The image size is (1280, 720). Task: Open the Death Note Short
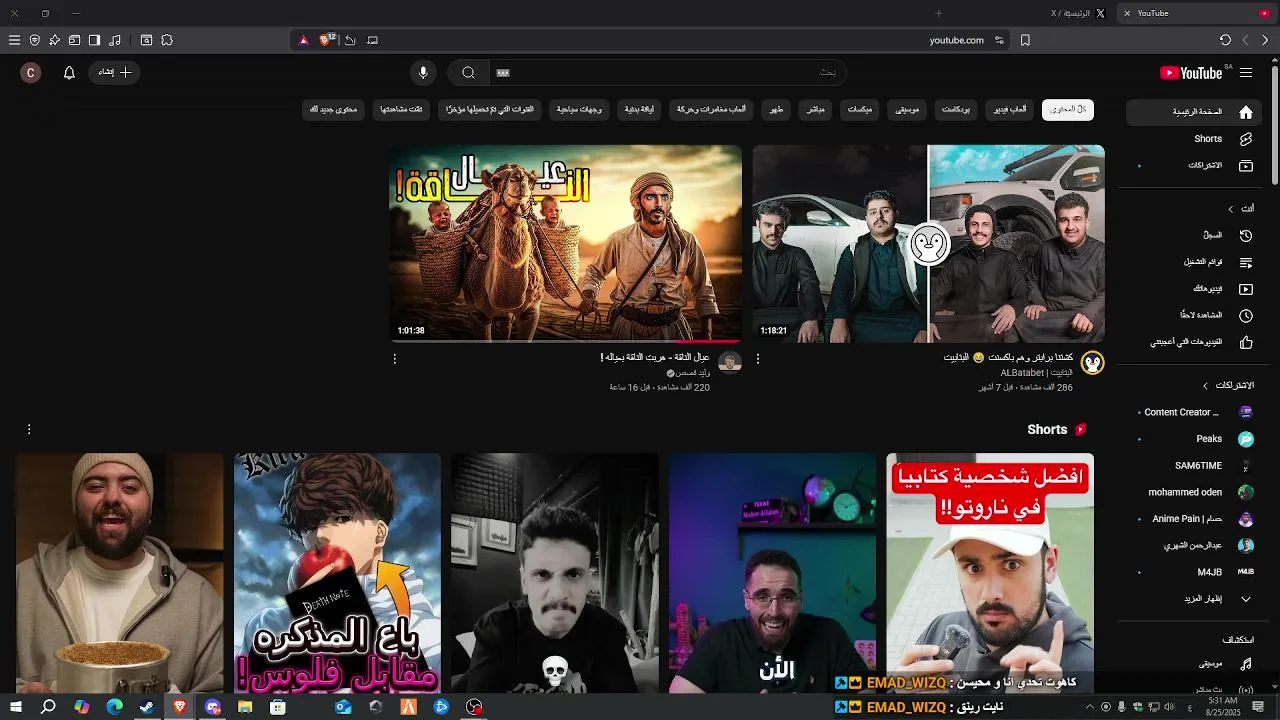pos(337,573)
